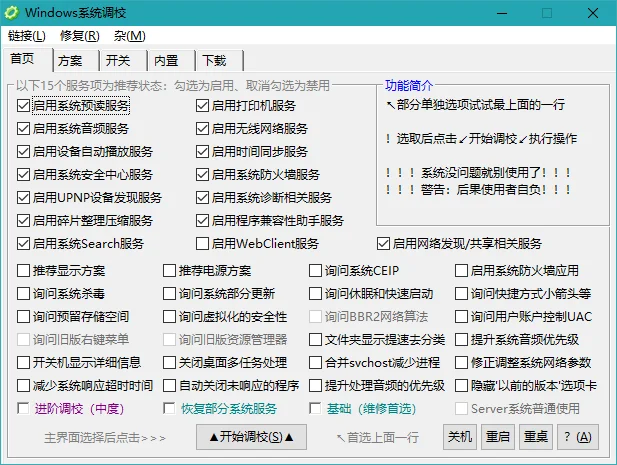Screen dimensions: 617x465
Task: Check 关闭桌面多任务处理
Action: [170, 363]
